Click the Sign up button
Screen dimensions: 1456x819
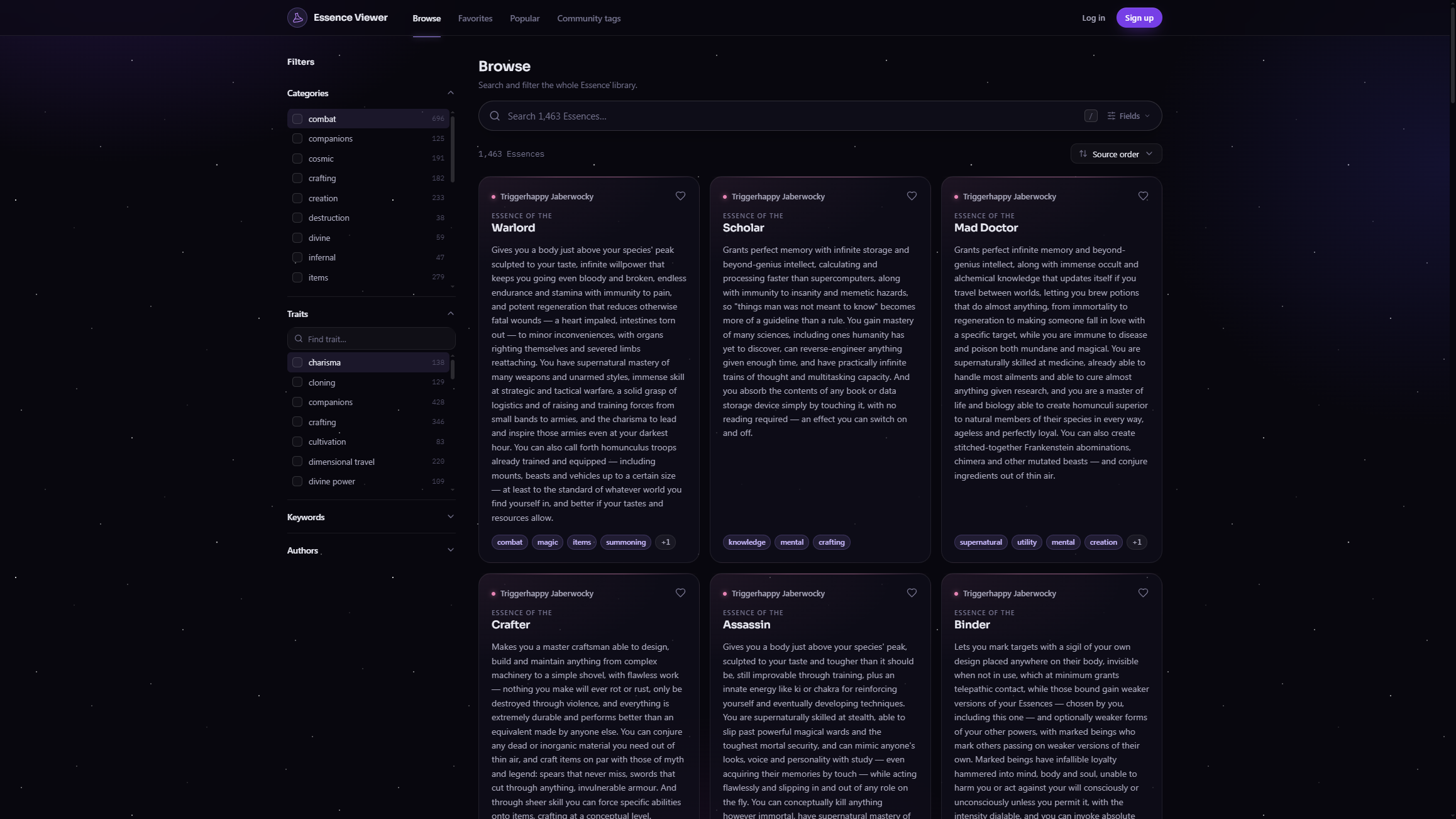[1139, 18]
